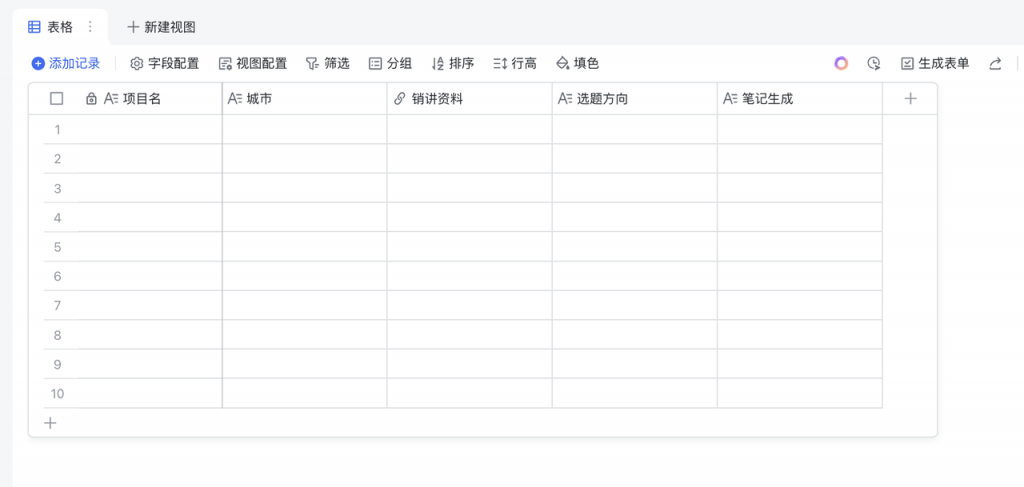1024x487 pixels.
Task: Click the 笔记生成 cell in row 1
Action: tap(800, 129)
